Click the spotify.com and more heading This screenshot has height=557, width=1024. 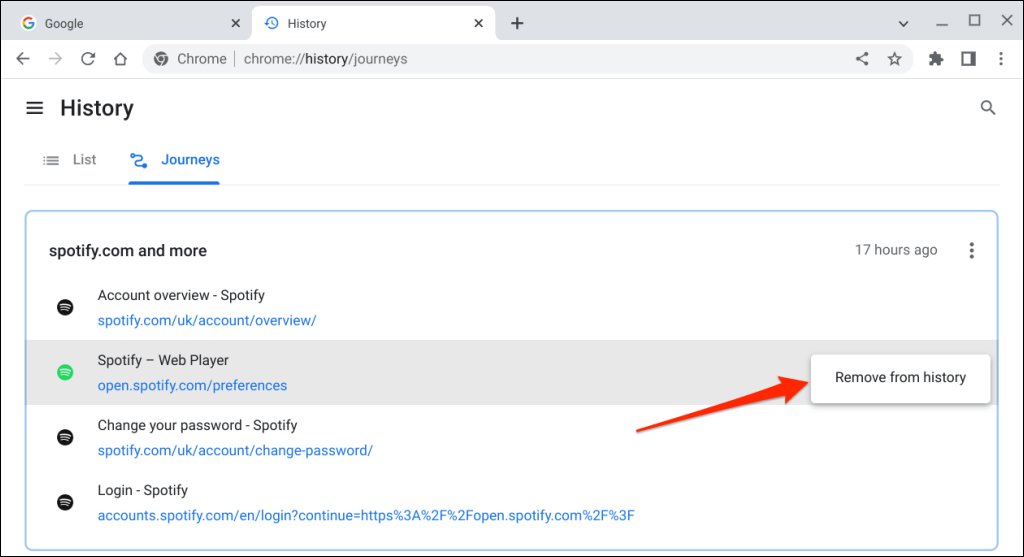tap(128, 251)
